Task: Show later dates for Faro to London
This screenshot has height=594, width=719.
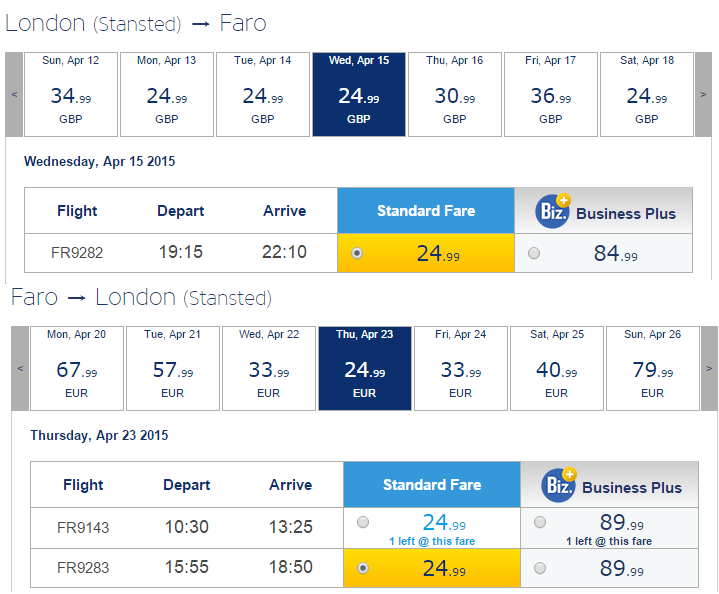Action: click(x=709, y=368)
